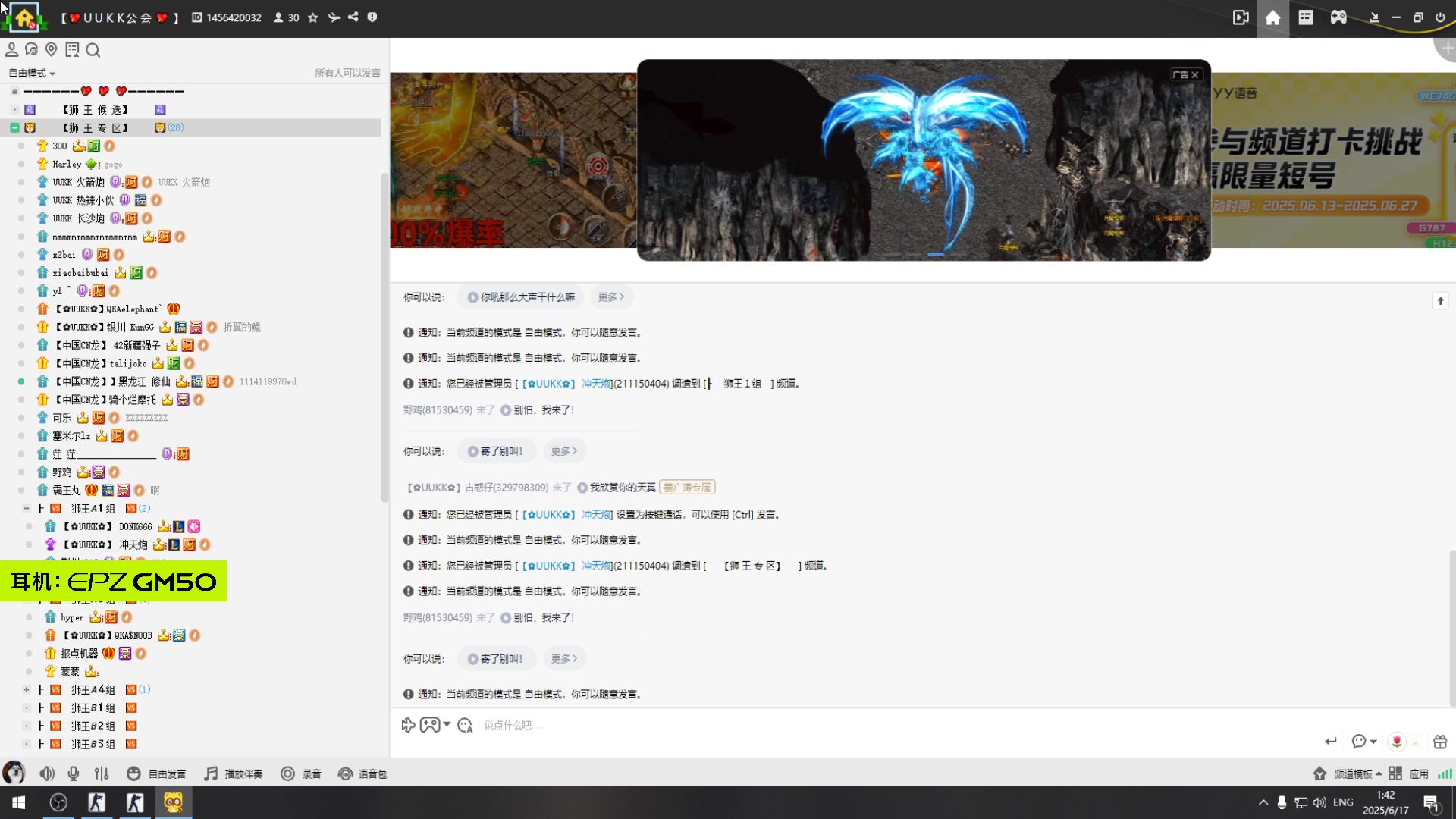Toggle the microphone in bottom bar
Screen dimensions: 1456x819
click(x=74, y=773)
